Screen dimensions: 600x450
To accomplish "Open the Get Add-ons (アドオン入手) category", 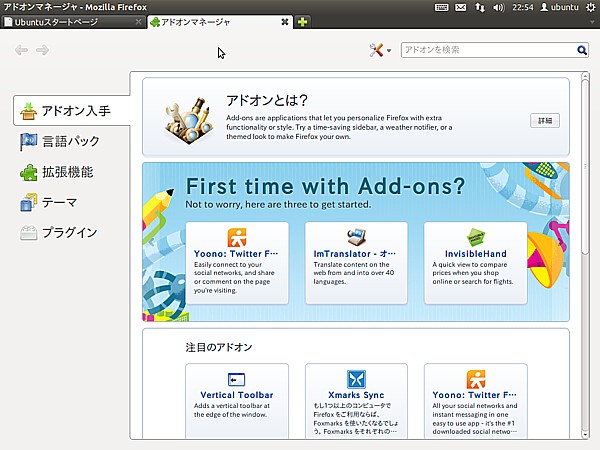I will point(72,111).
